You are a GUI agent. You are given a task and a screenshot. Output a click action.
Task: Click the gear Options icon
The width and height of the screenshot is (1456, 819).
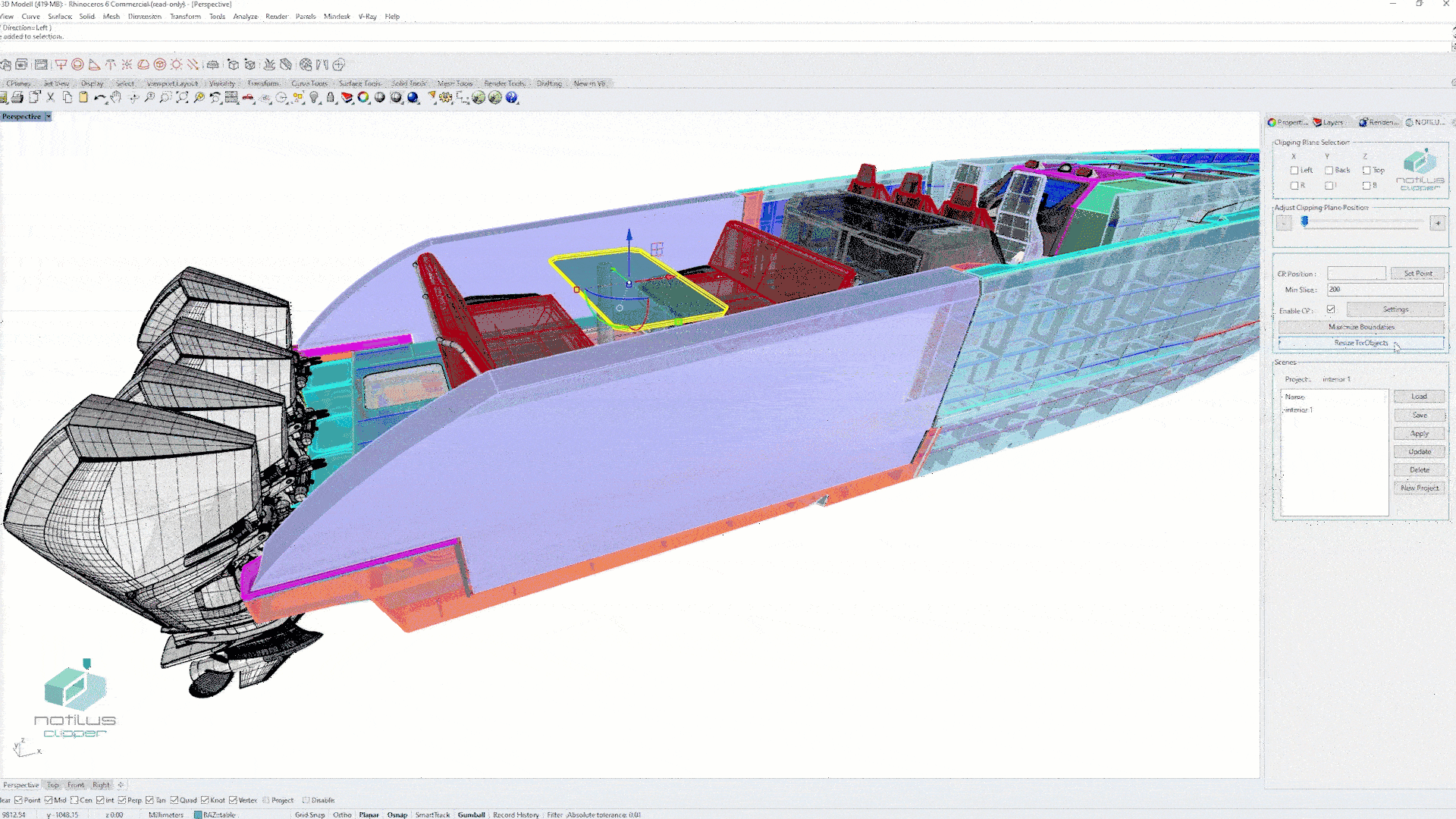coord(446,97)
